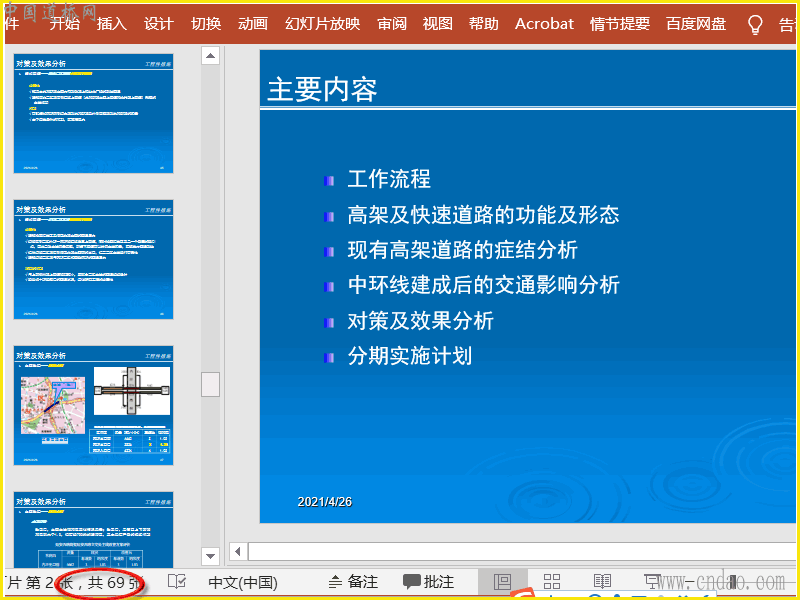800x600 pixels.
Task: Switch to Slide Sorter view icon
Action: click(x=552, y=581)
